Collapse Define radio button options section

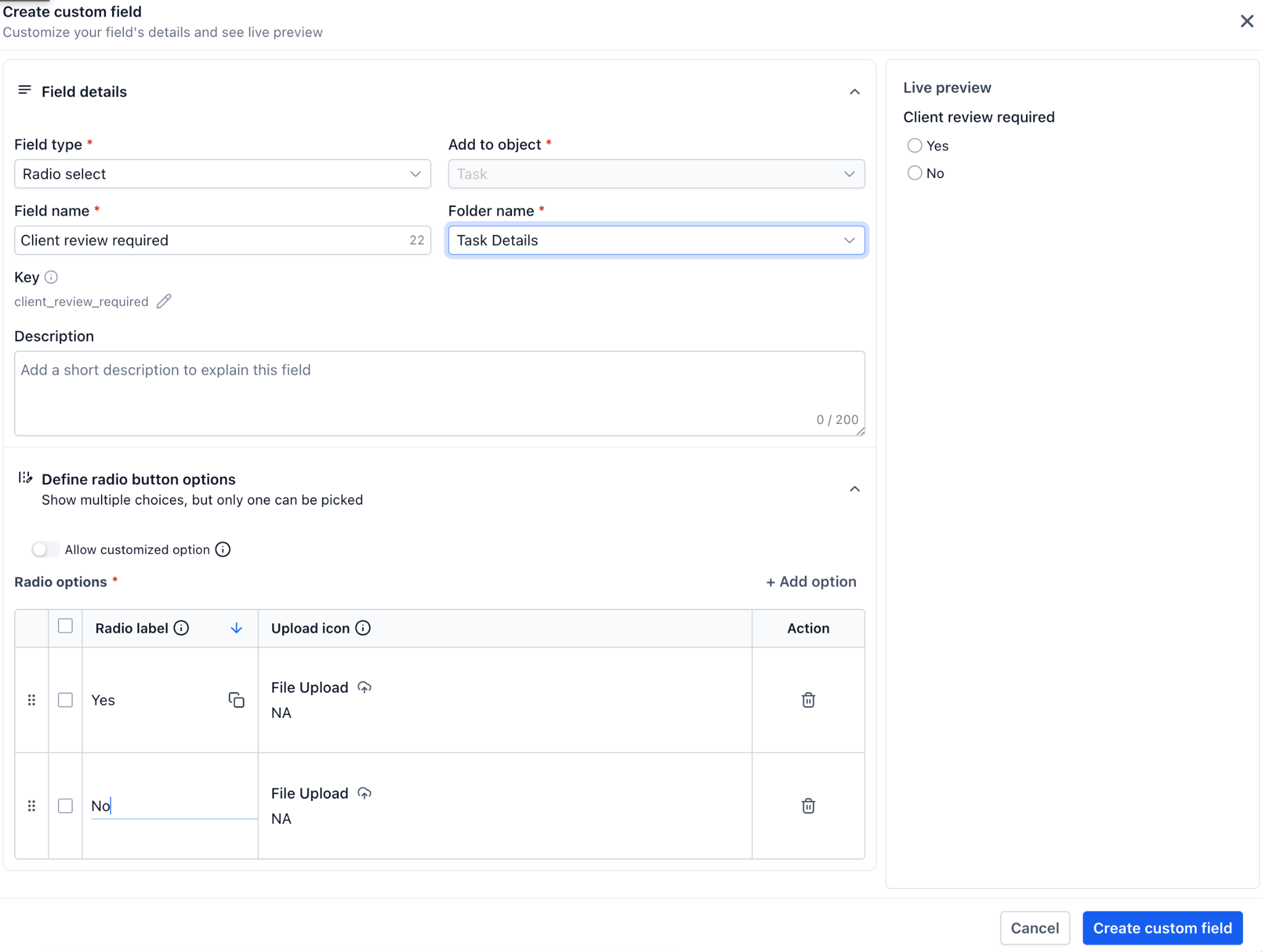pyautogui.click(x=855, y=489)
